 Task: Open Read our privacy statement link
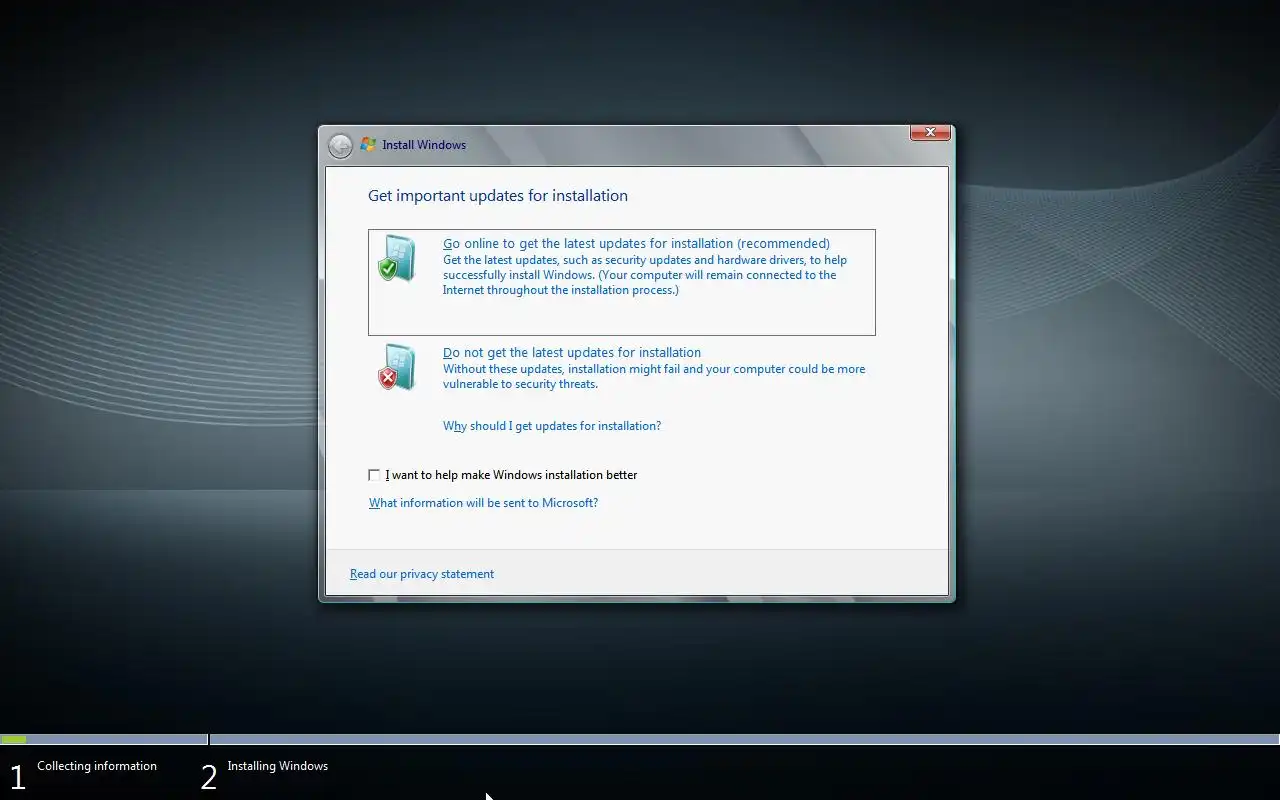click(422, 574)
